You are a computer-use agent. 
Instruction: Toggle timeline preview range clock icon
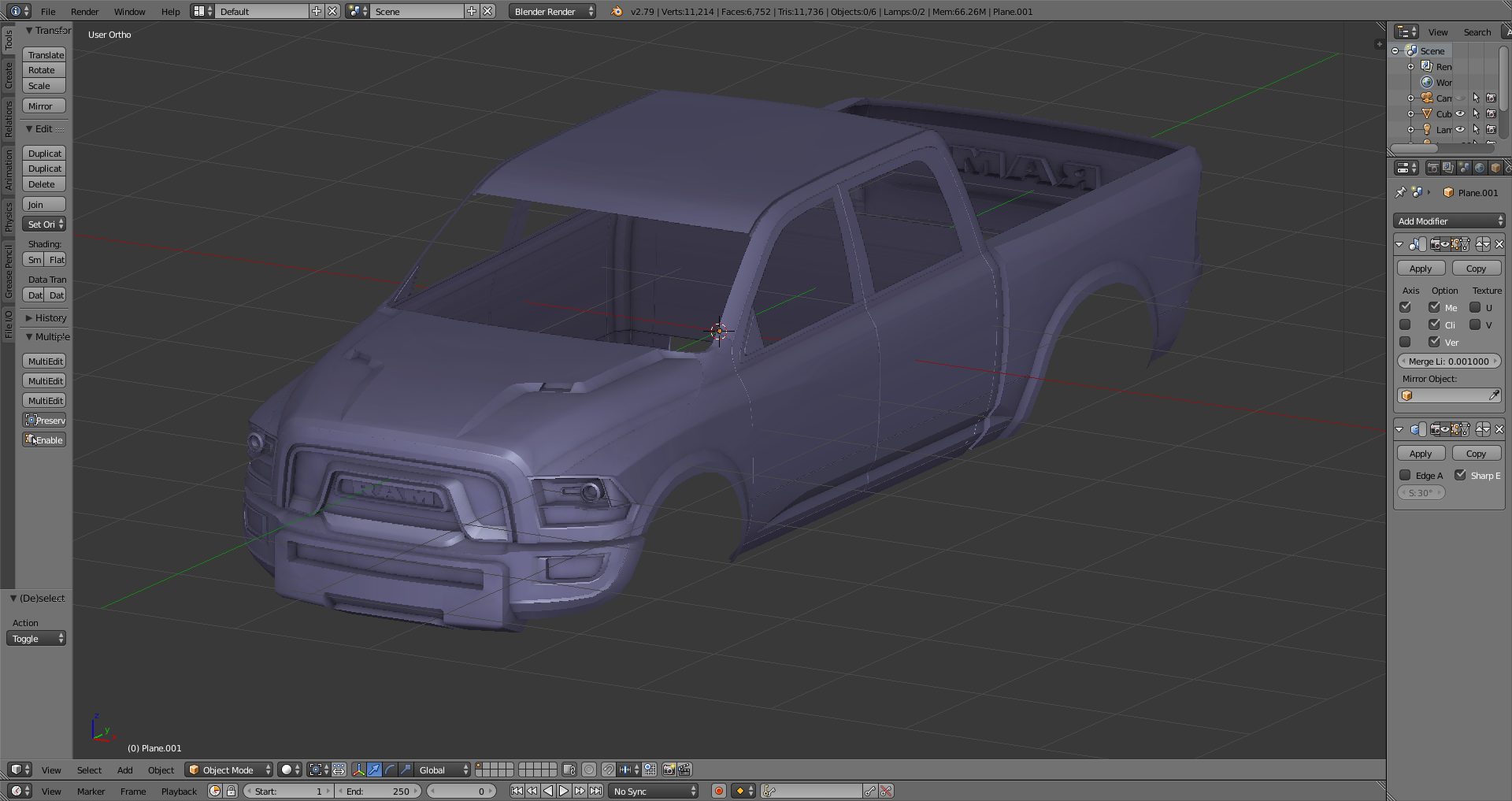click(215, 791)
